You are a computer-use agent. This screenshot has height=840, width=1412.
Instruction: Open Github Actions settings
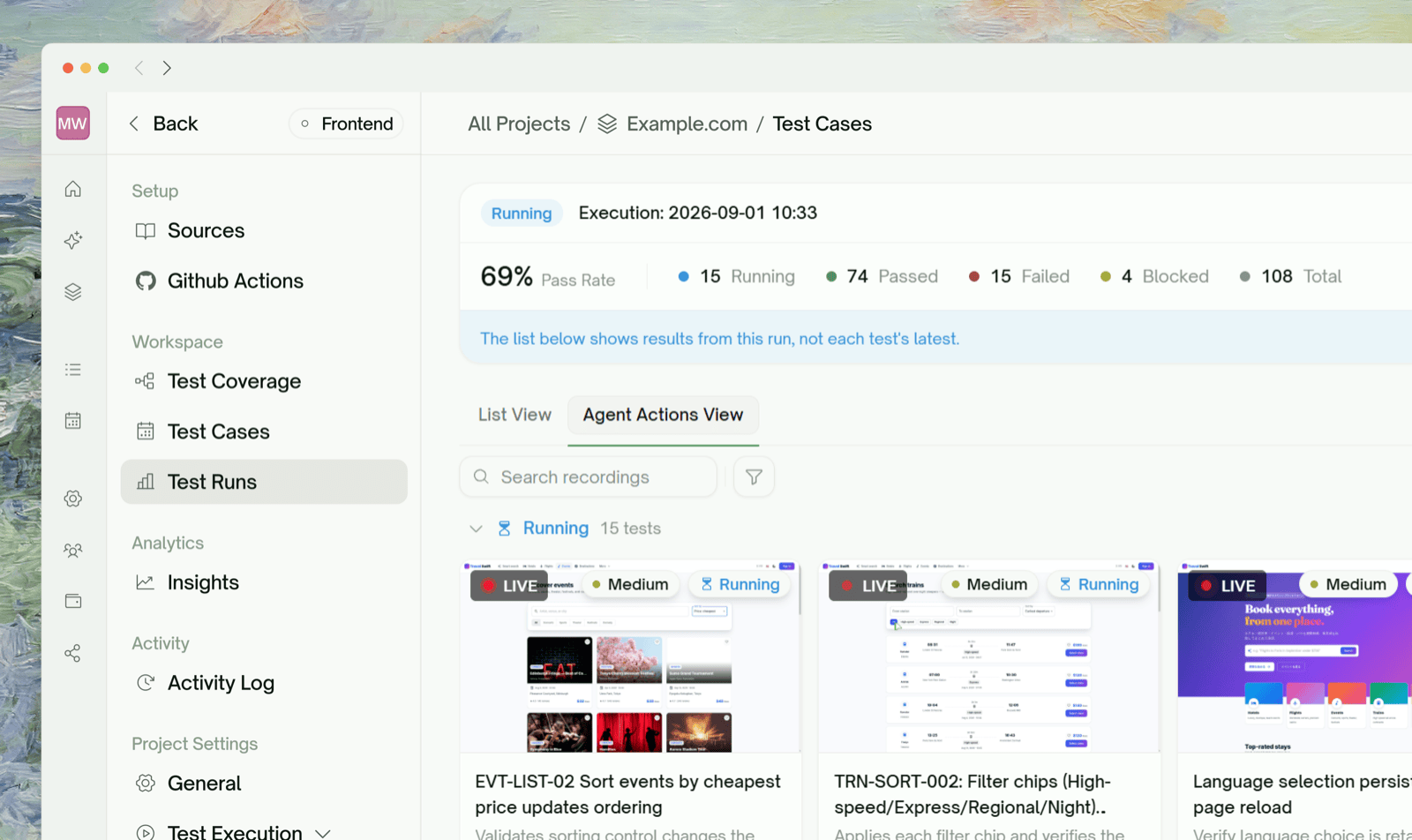coord(264,281)
